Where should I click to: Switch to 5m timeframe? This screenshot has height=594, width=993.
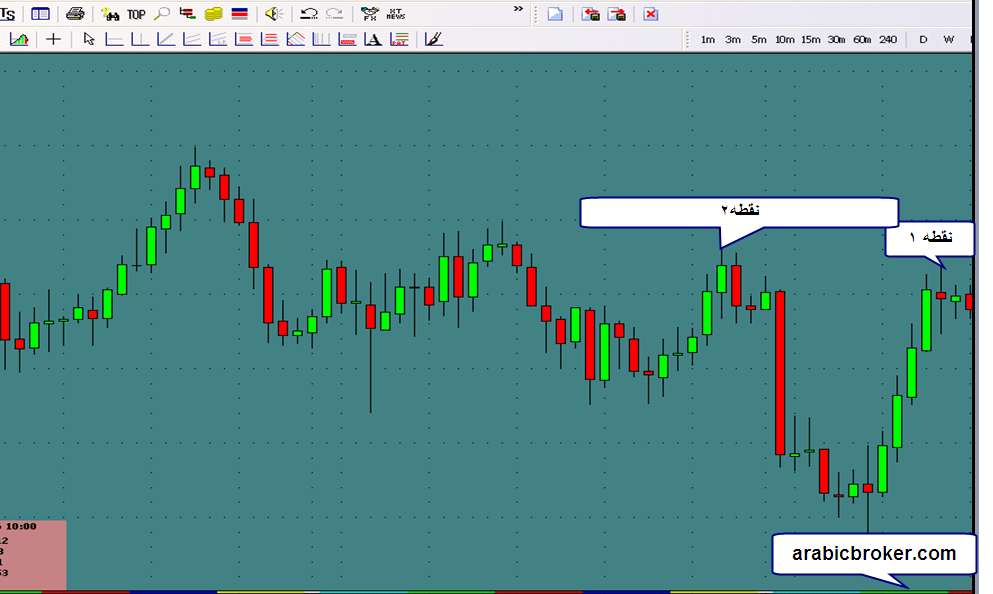pyautogui.click(x=759, y=39)
